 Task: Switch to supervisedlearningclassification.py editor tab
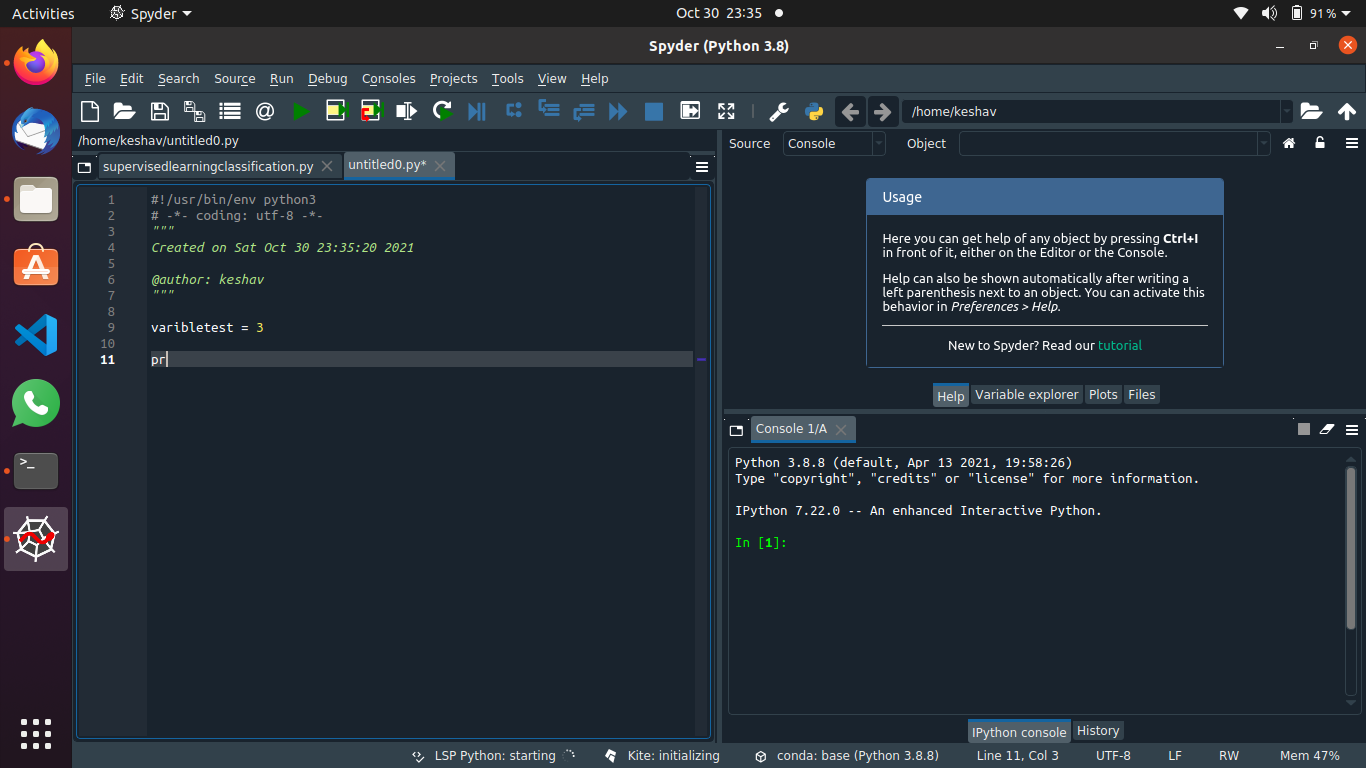[208, 166]
